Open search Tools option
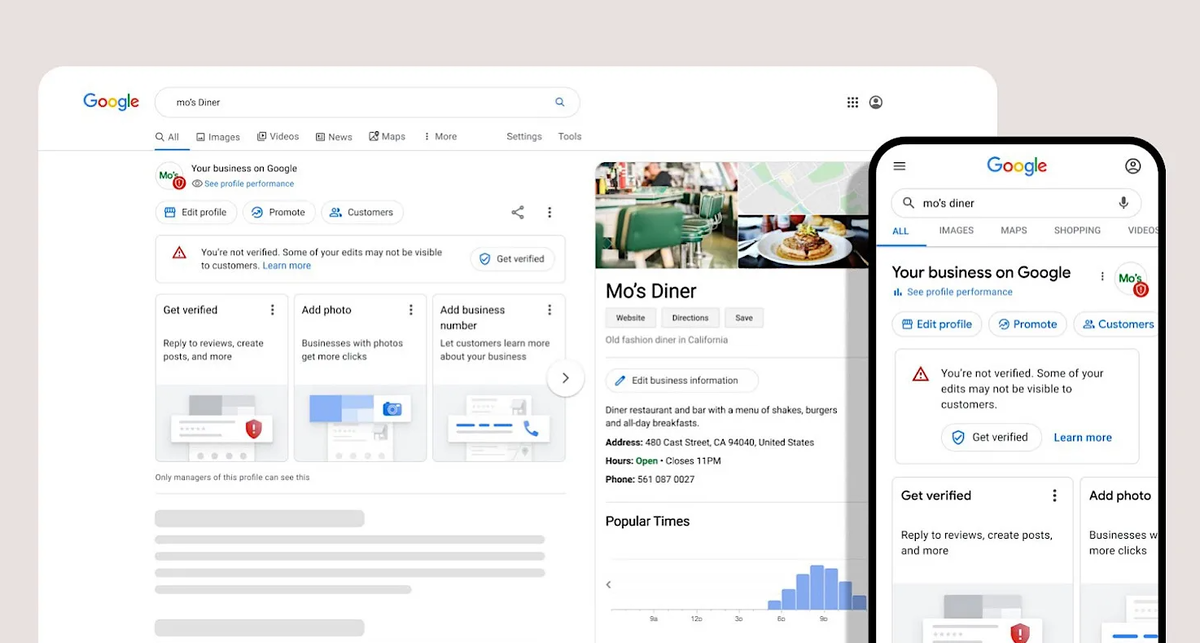This screenshot has width=1200, height=643. (570, 137)
